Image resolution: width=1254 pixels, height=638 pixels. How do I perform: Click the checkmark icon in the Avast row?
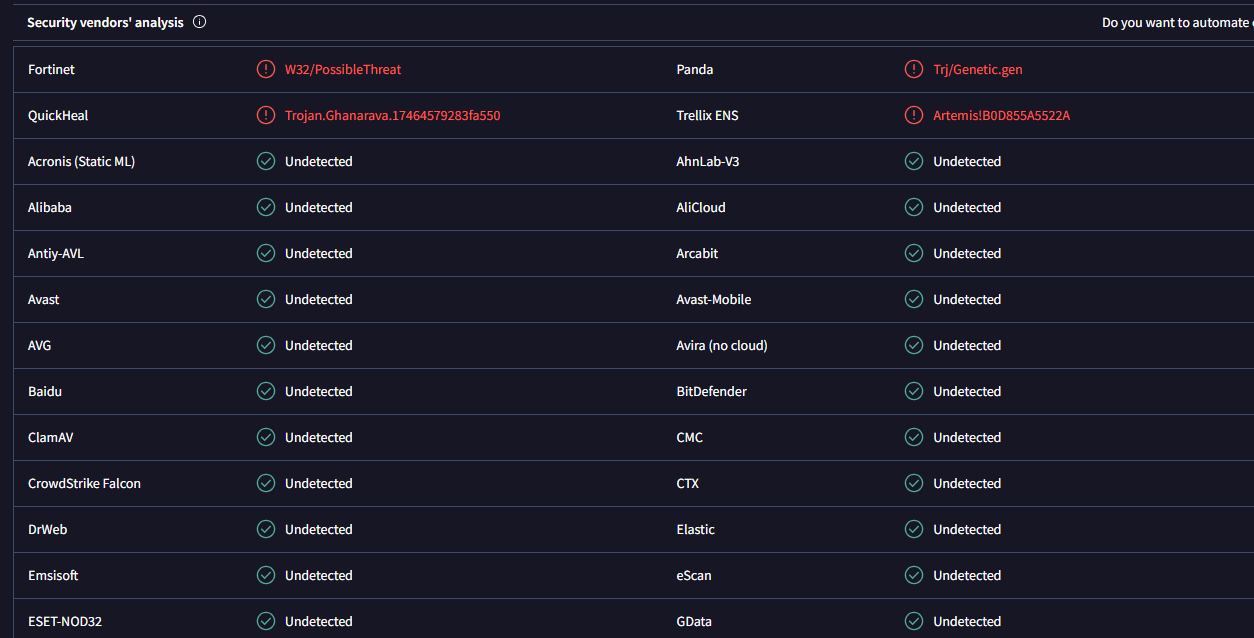point(266,299)
